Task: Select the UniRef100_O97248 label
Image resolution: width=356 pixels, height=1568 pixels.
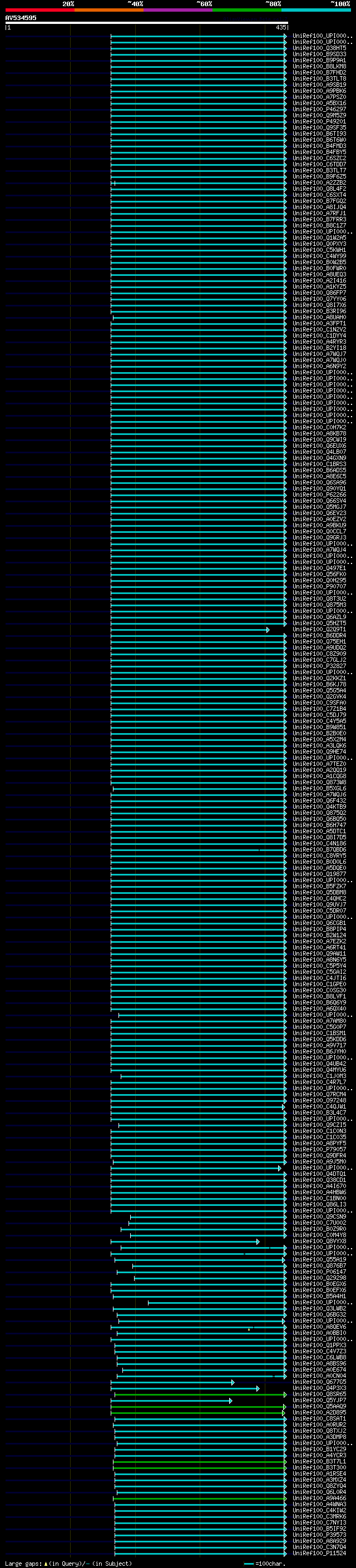Action: [x=319, y=1101]
